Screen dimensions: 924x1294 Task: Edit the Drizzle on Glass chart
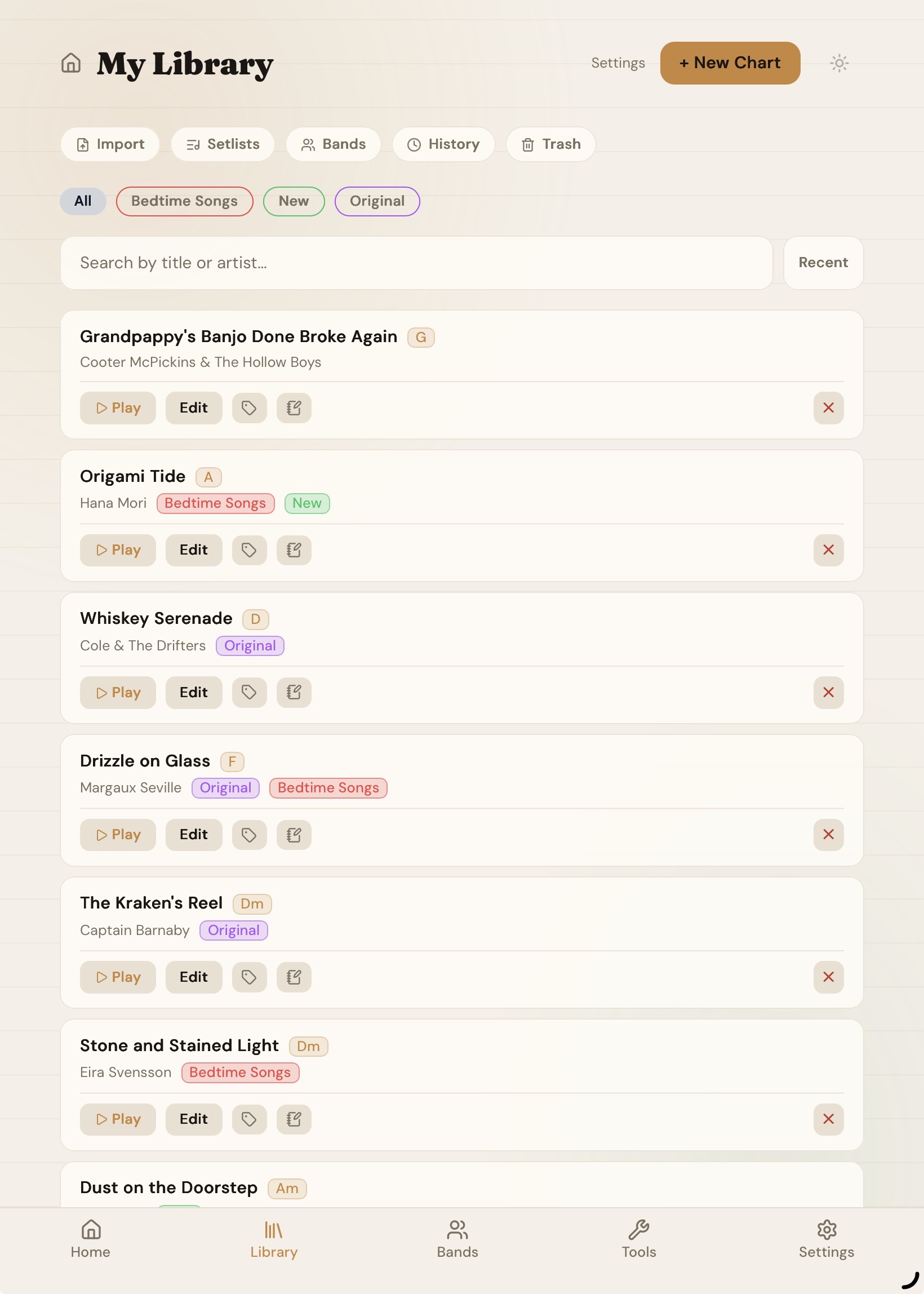(193, 834)
